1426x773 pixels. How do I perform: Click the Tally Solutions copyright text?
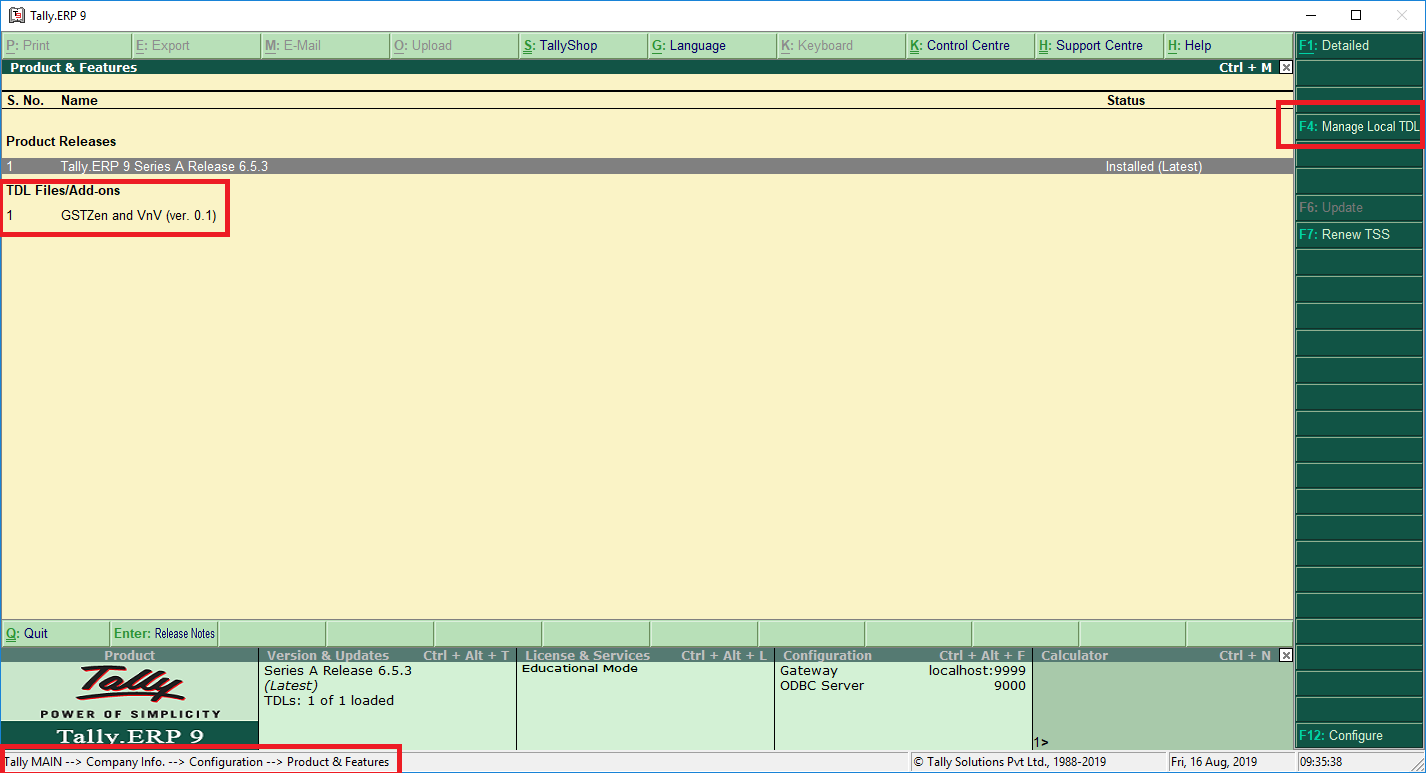1009,762
